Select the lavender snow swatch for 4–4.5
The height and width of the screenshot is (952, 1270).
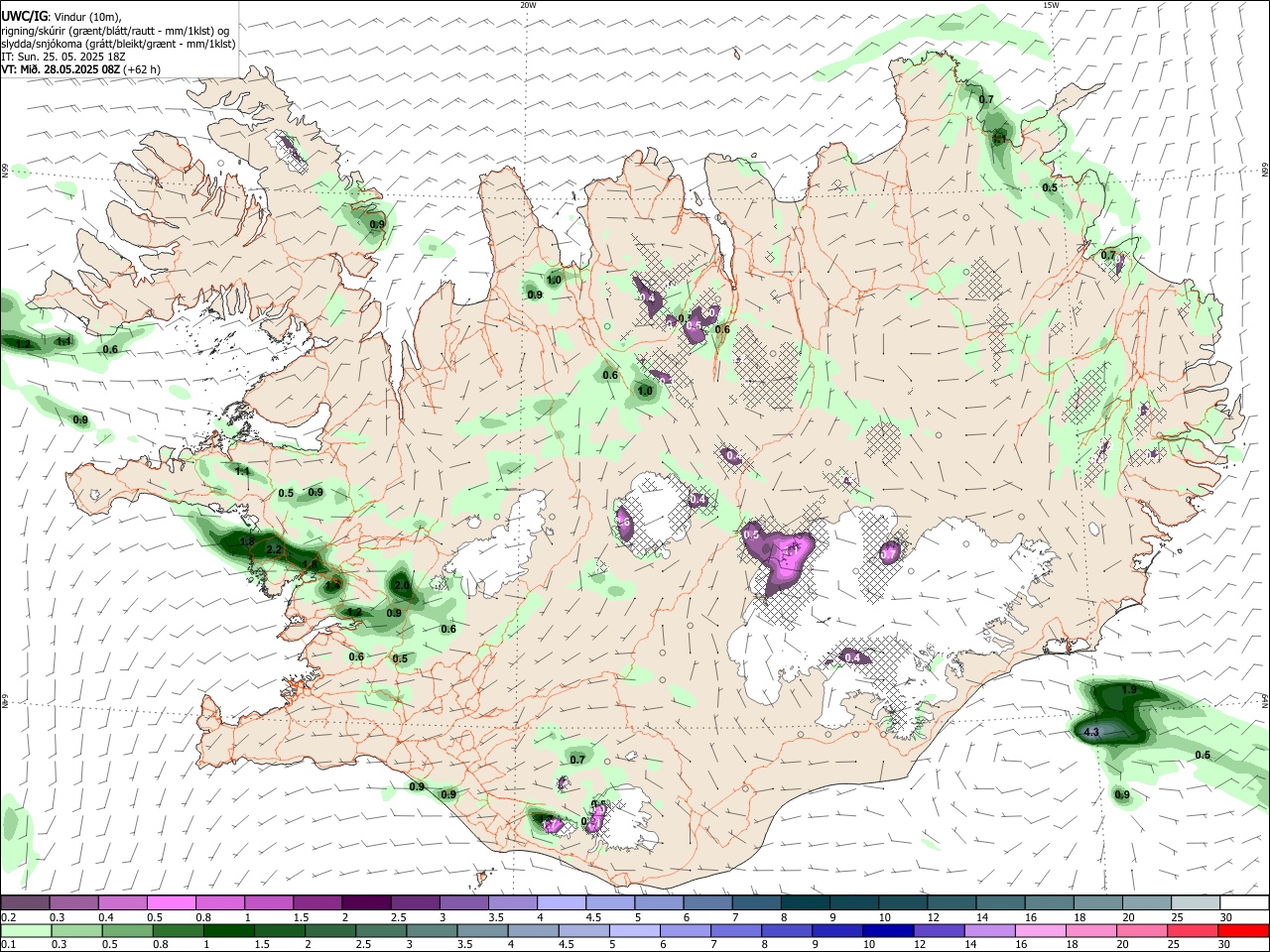pyautogui.click(x=561, y=902)
